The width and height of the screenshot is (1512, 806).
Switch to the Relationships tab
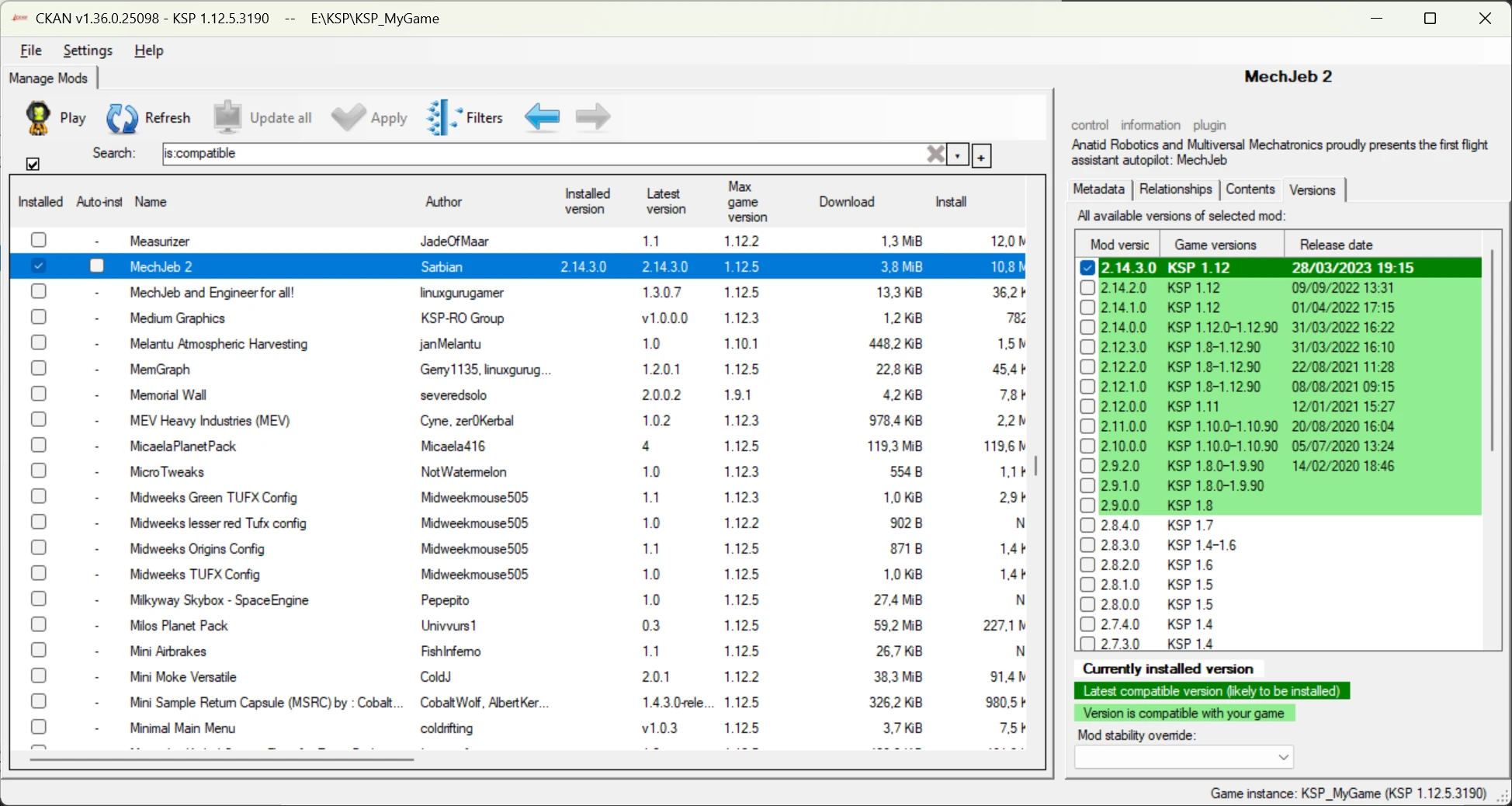(x=1176, y=189)
